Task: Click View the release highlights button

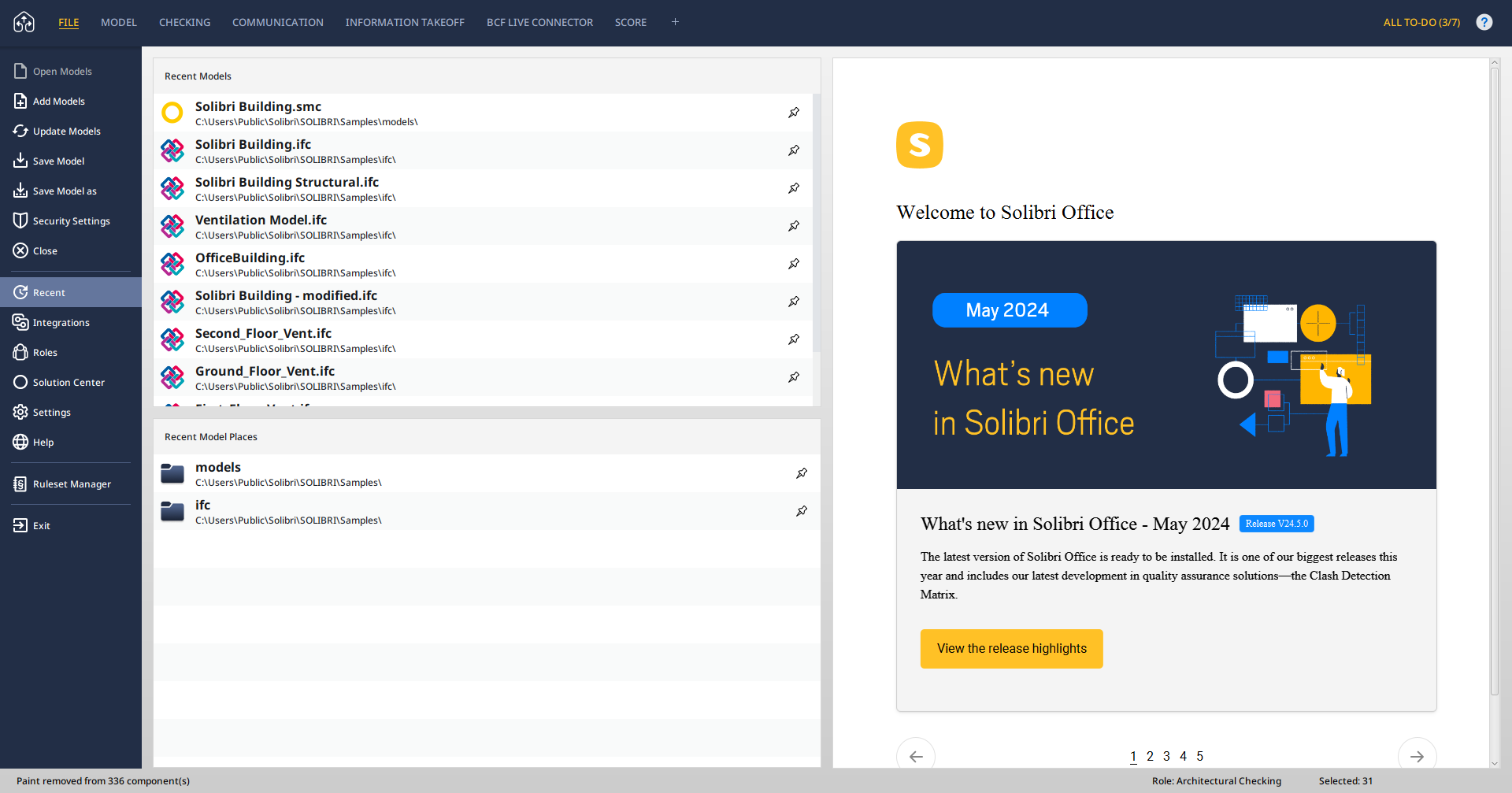Action: [1011, 649]
